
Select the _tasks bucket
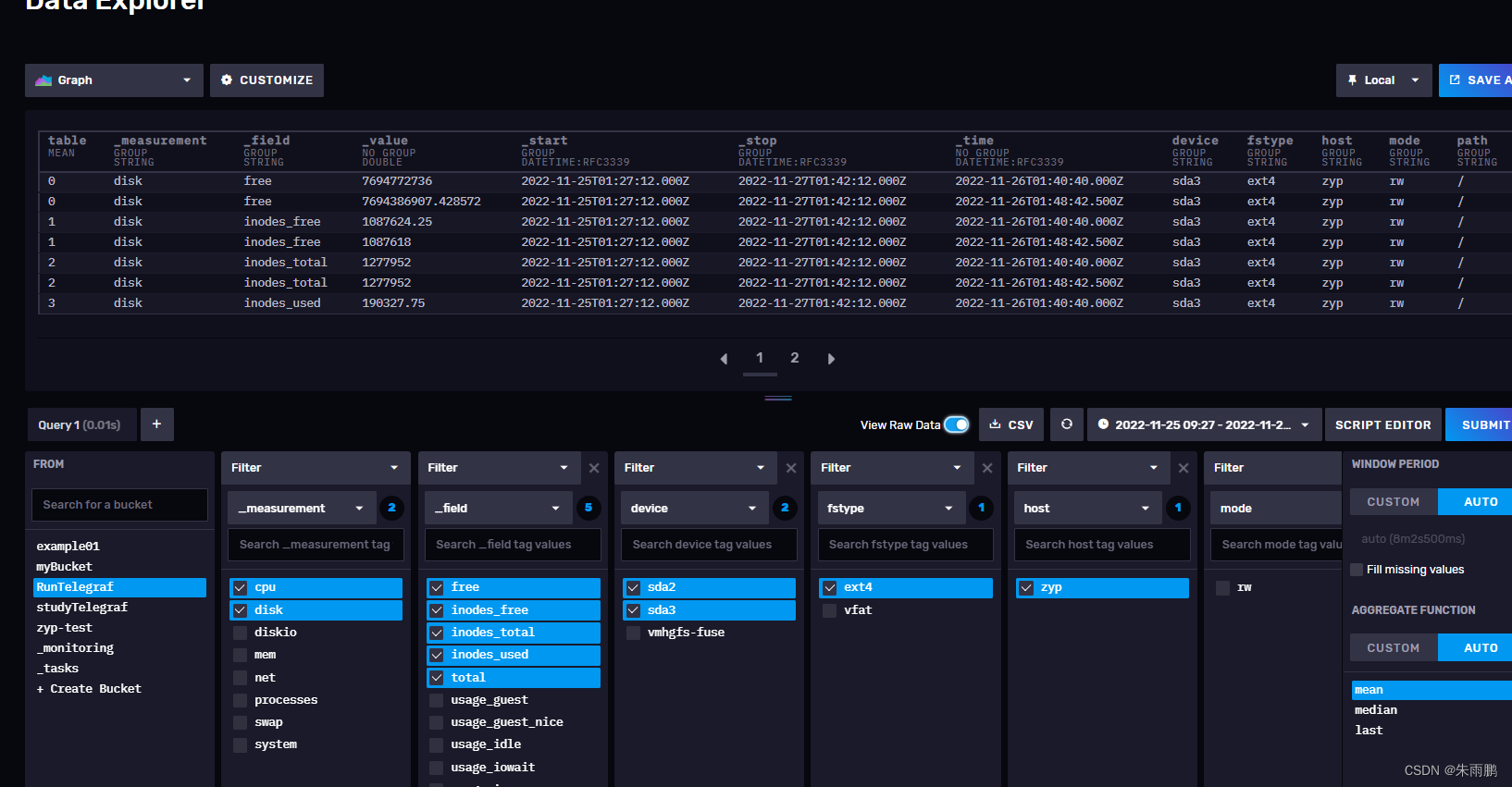(119, 669)
